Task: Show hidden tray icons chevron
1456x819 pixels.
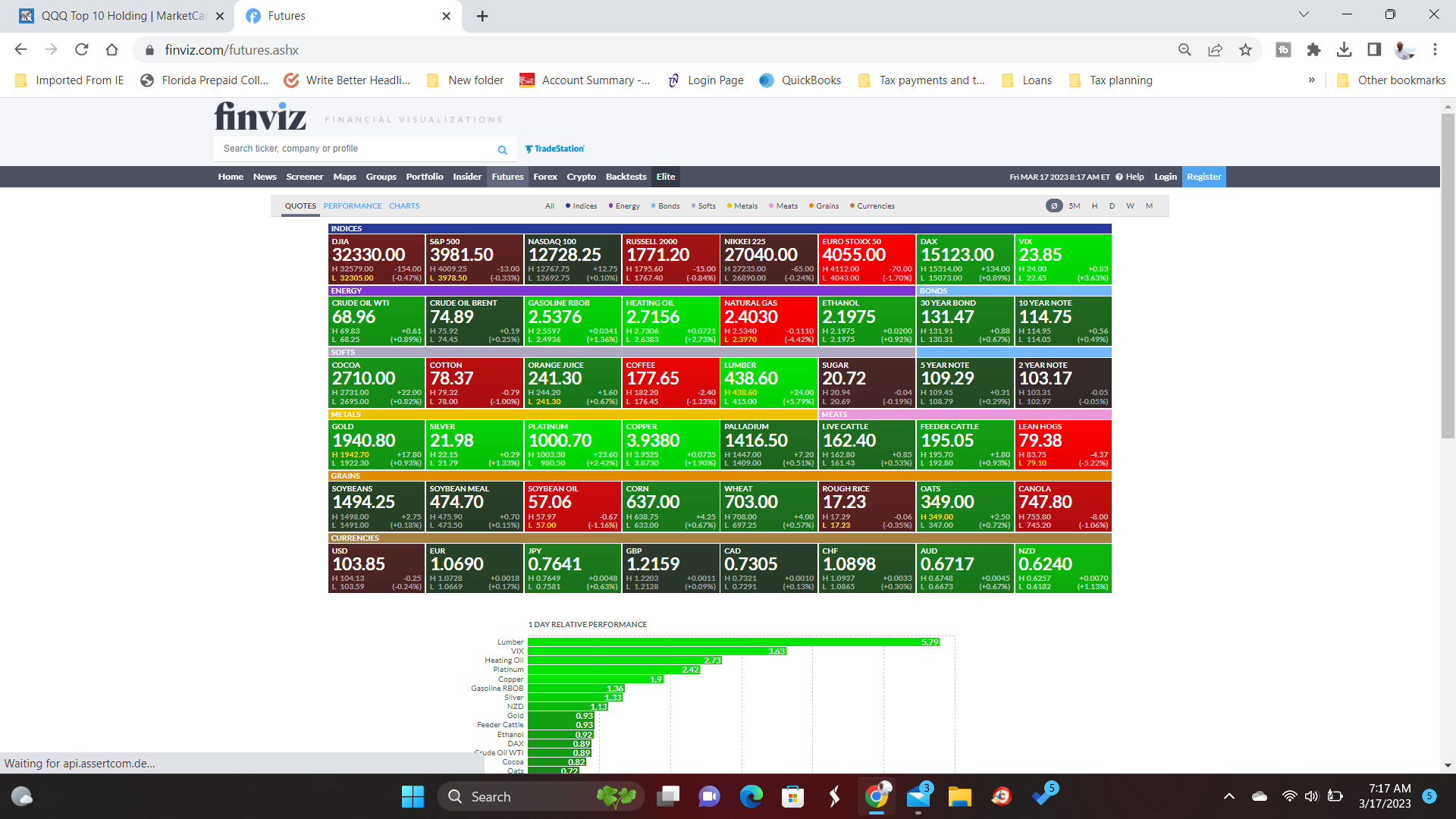Action: pos(1229,796)
